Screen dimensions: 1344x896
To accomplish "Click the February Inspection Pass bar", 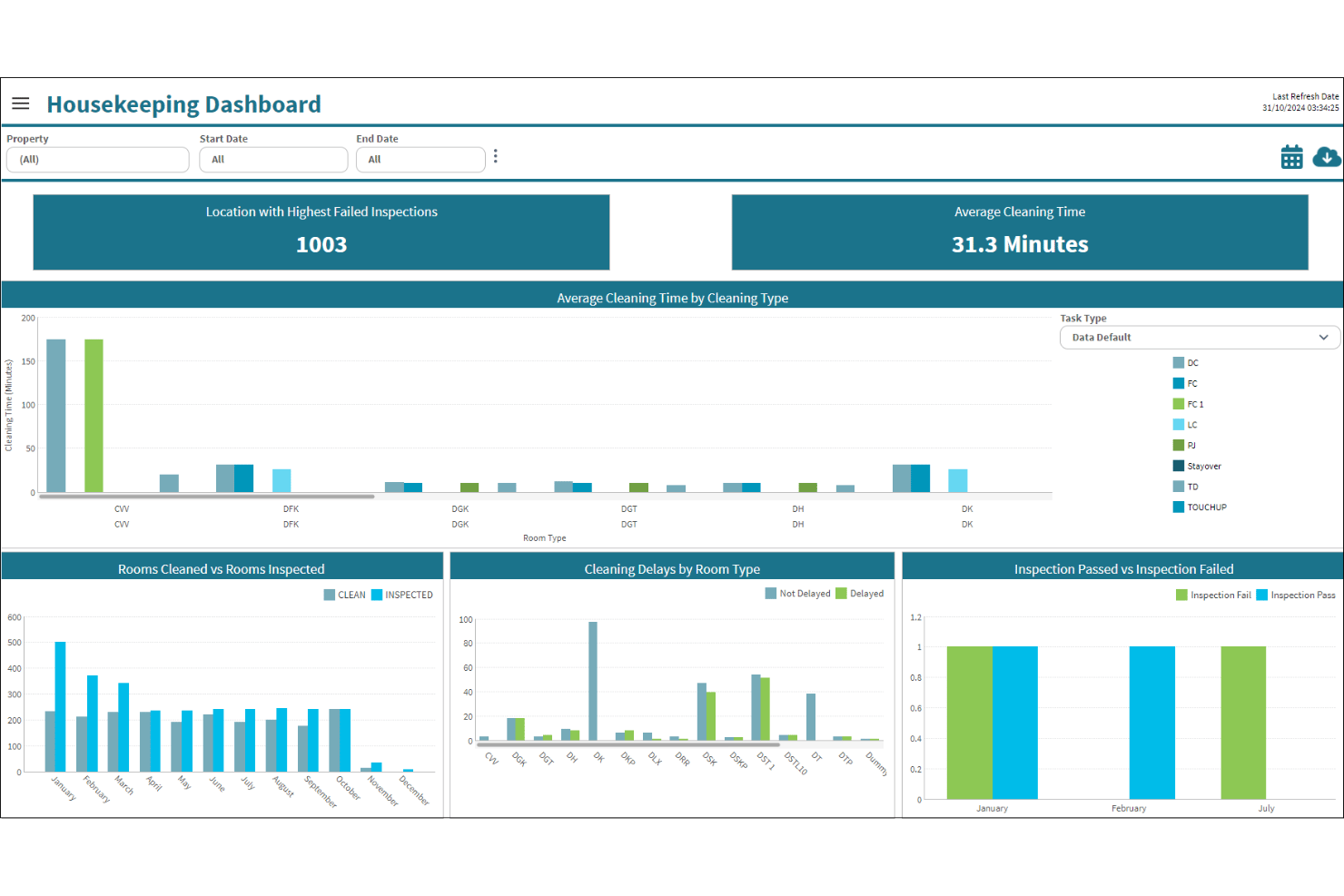I will [x=1151, y=723].
